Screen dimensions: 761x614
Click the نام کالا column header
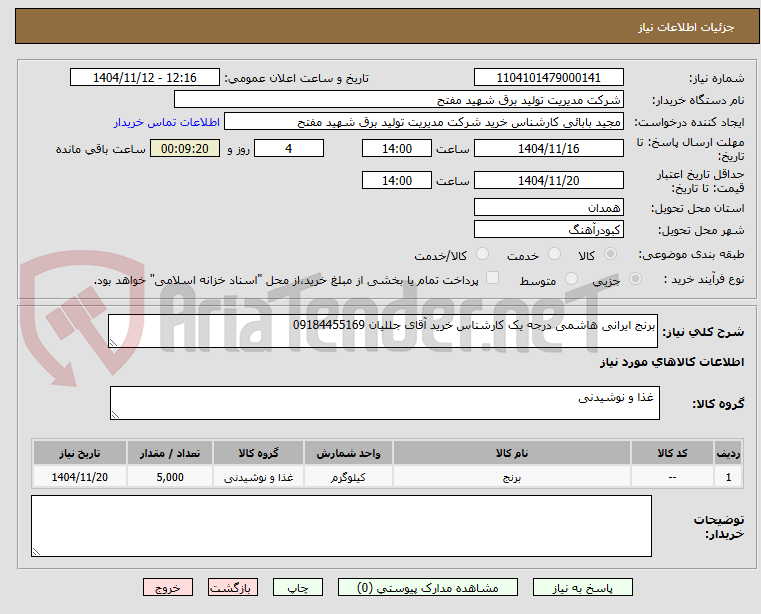coord(512,453)
